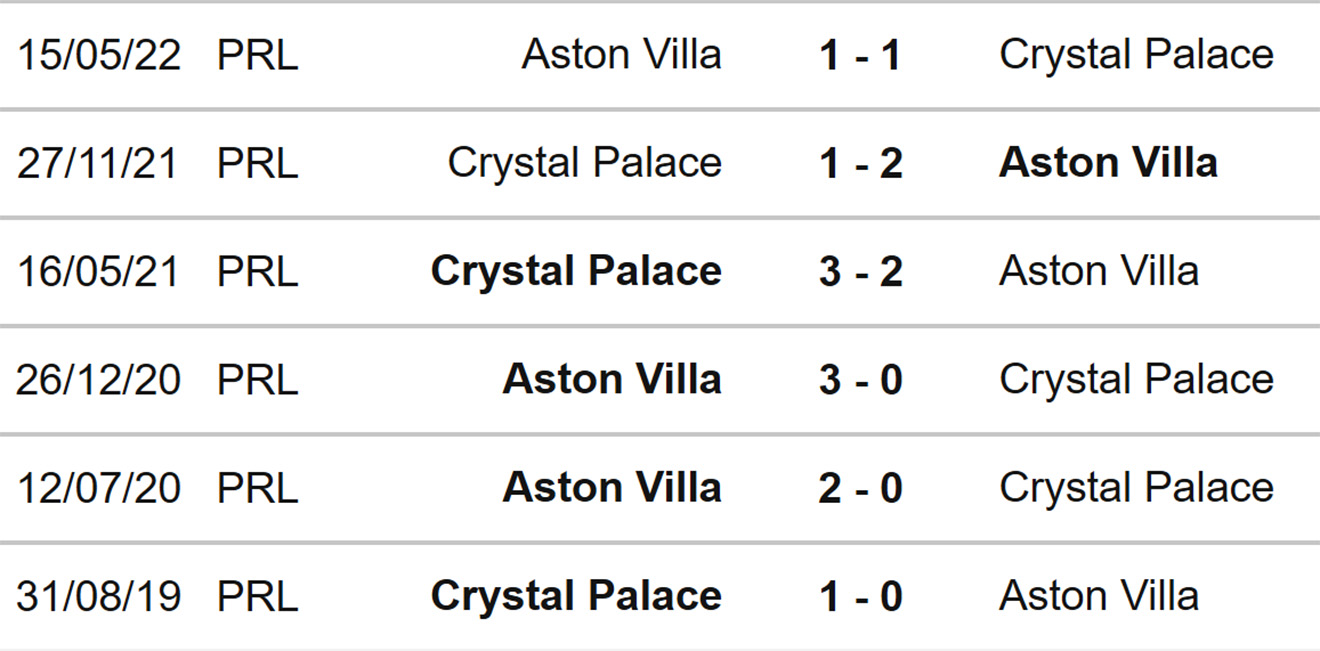Image resolution: width=1320 pixels, height=651 pixels.
Task: Click the PRL label in 27/11/21 row
Action: pos(257,163)
